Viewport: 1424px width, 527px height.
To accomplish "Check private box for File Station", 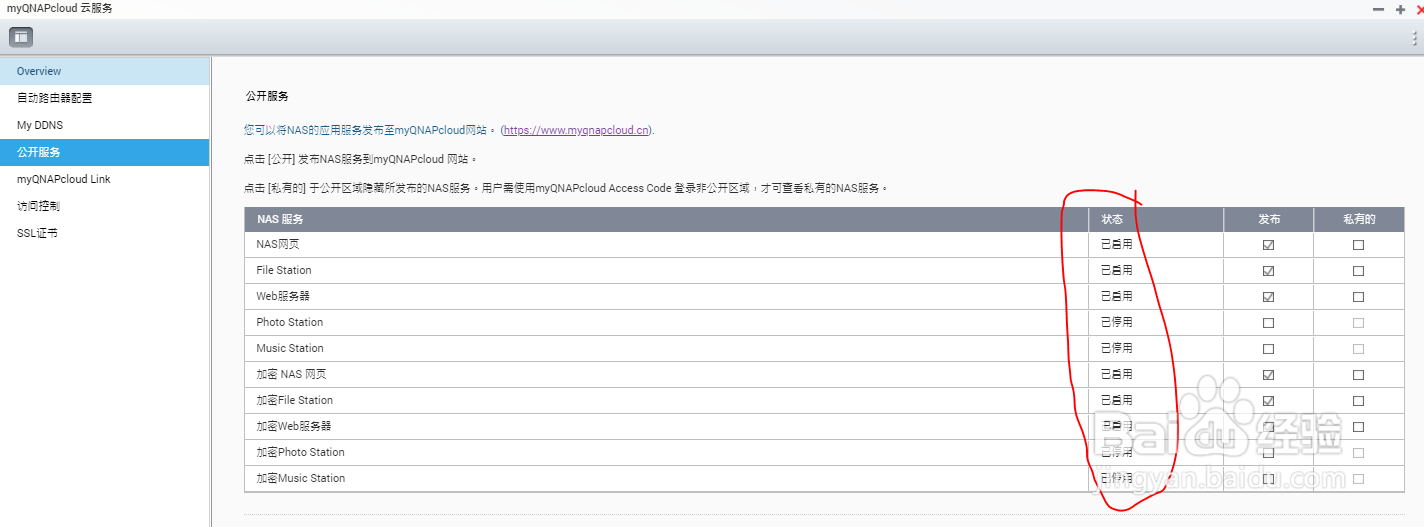I will 1358,271.
